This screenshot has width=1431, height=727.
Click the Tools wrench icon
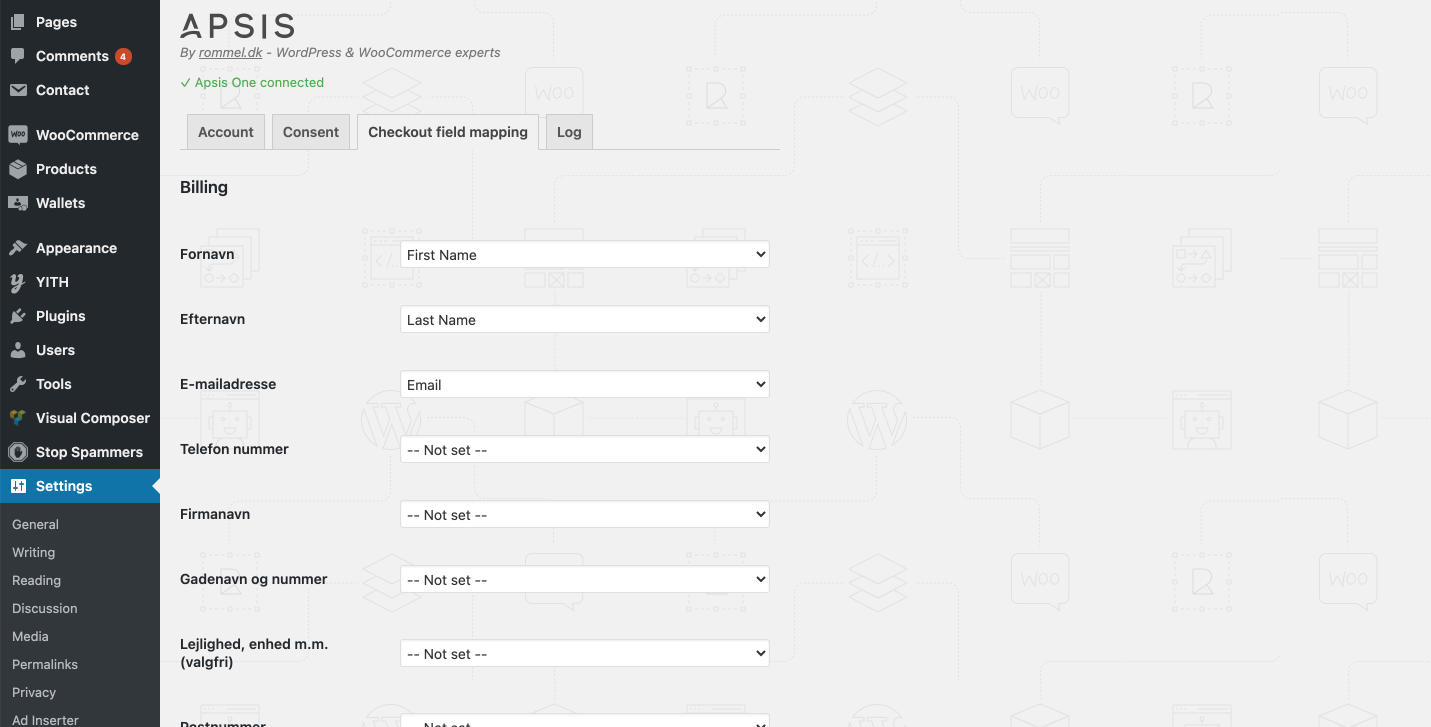click(x=18, y=384)
